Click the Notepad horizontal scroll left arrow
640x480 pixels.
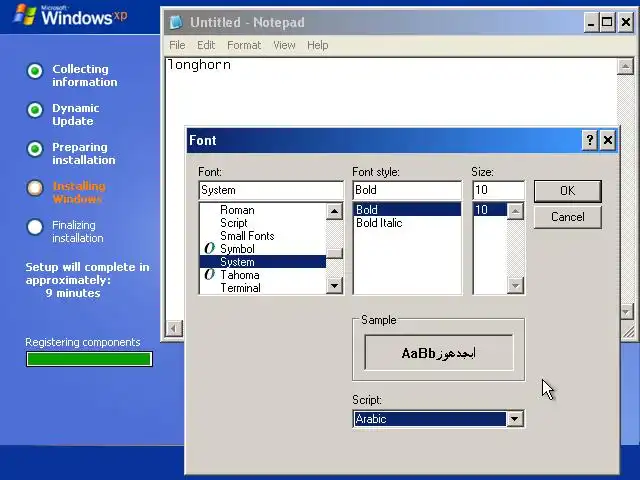(174, 328)
